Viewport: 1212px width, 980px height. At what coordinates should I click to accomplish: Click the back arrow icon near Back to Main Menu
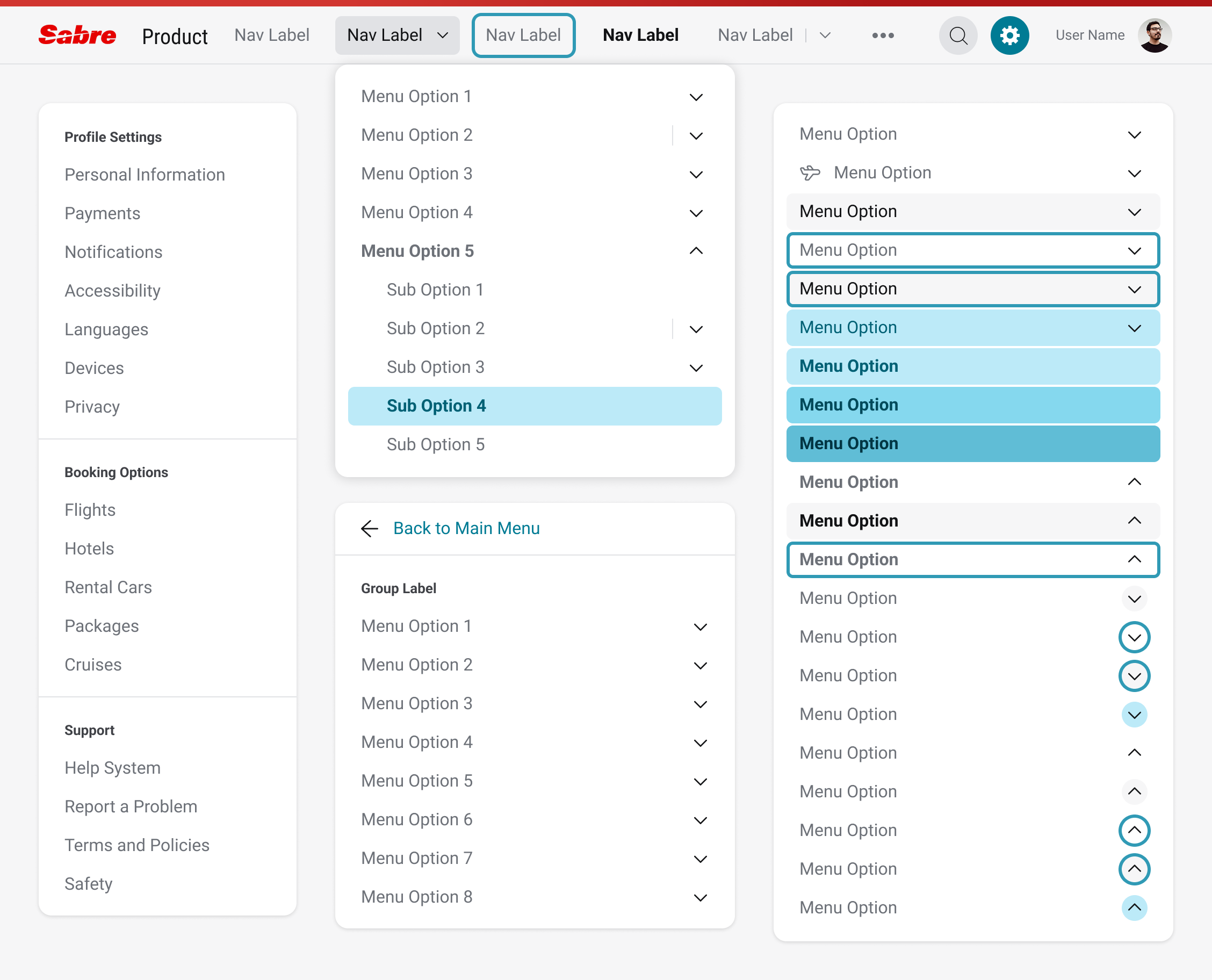coord(369,528)
